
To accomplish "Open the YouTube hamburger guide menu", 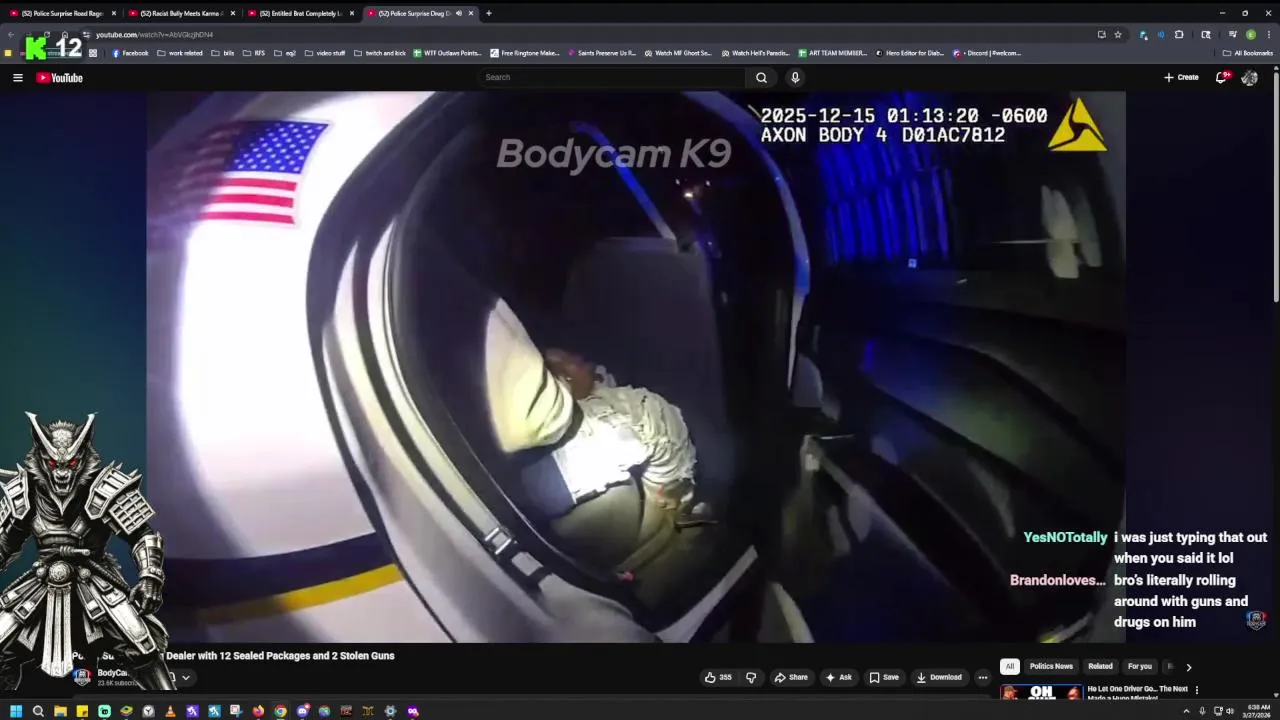I will click(17, 77).
